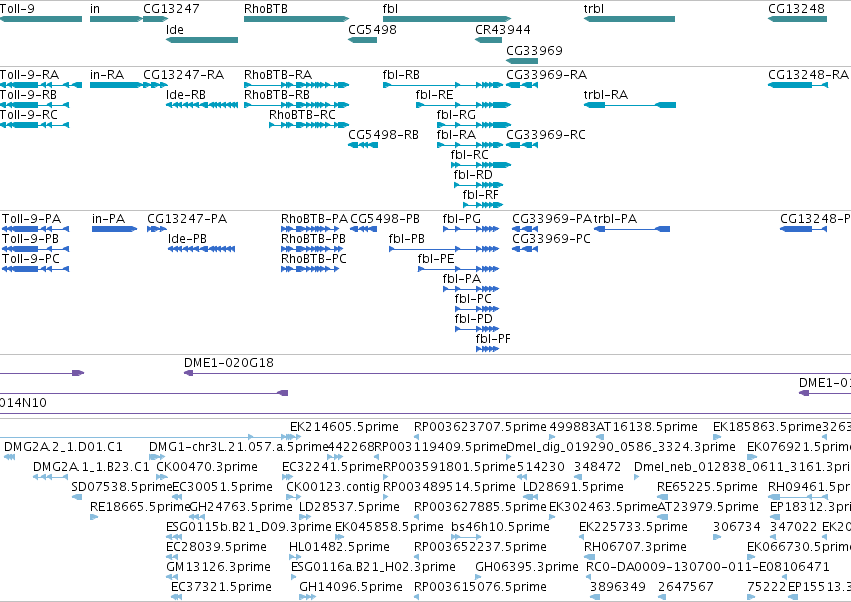Click the Ide gene label

point(175,29)
